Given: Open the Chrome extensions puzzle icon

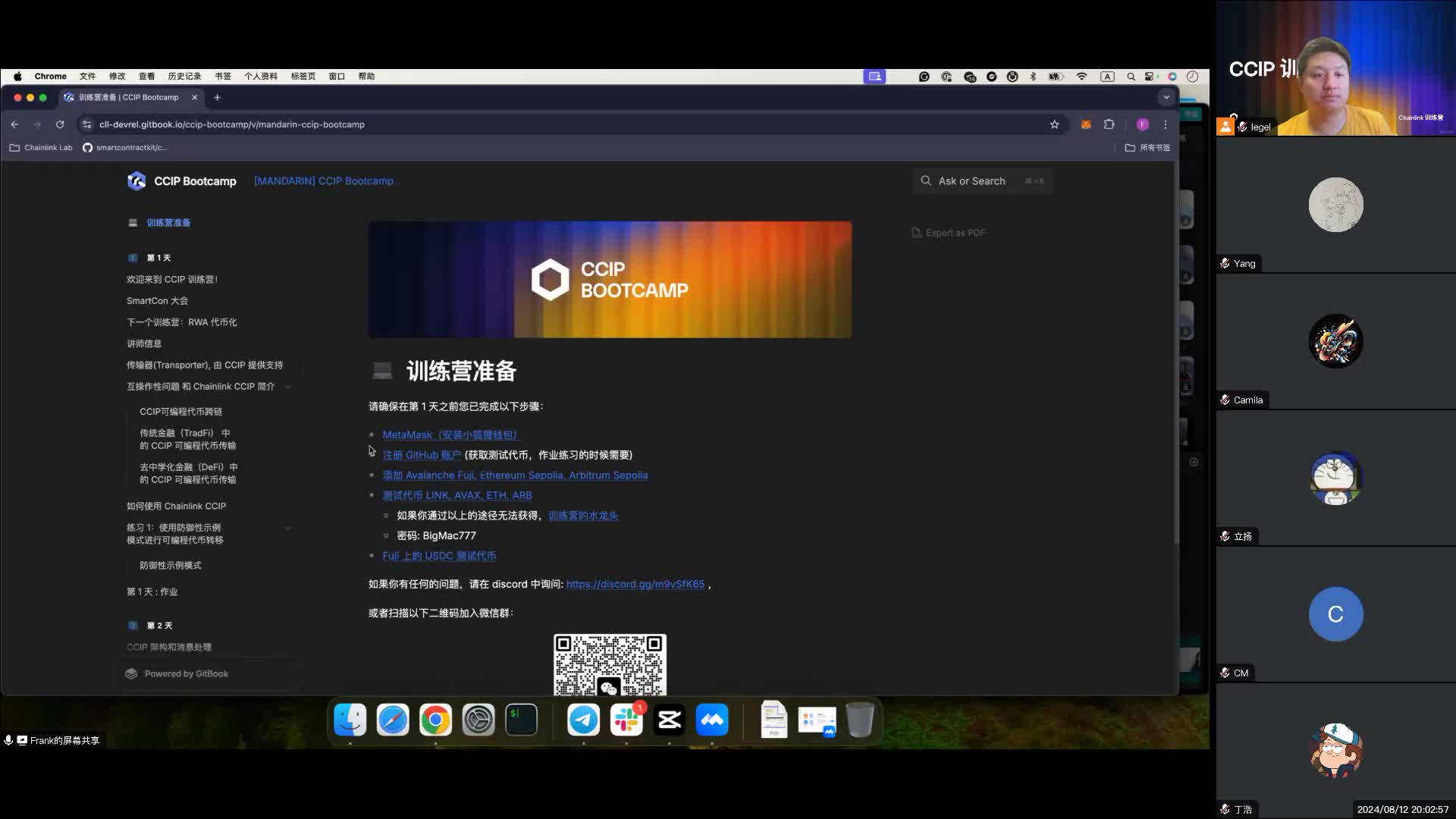Looking at the screenshot, I should click(1109, 124).
